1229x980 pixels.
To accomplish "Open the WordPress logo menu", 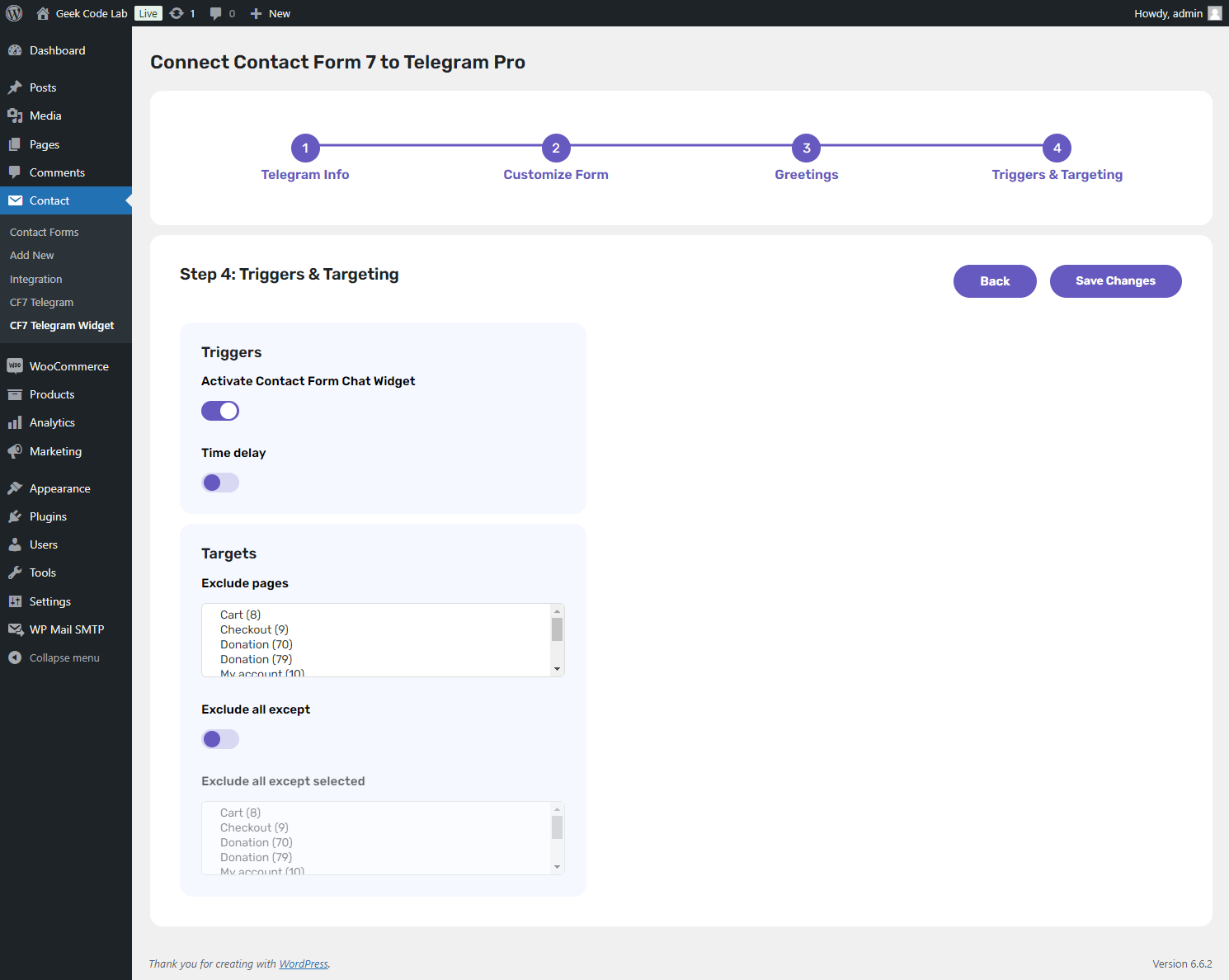I will click(14, 13).
